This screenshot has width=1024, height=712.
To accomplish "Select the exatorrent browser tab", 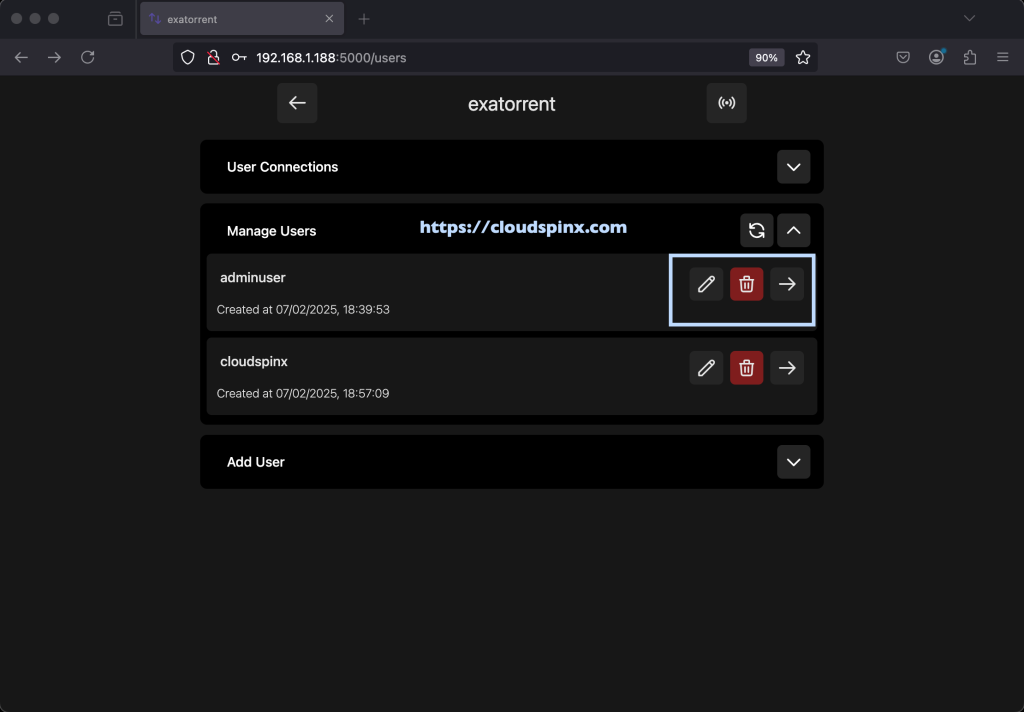I will coord(242,19).
